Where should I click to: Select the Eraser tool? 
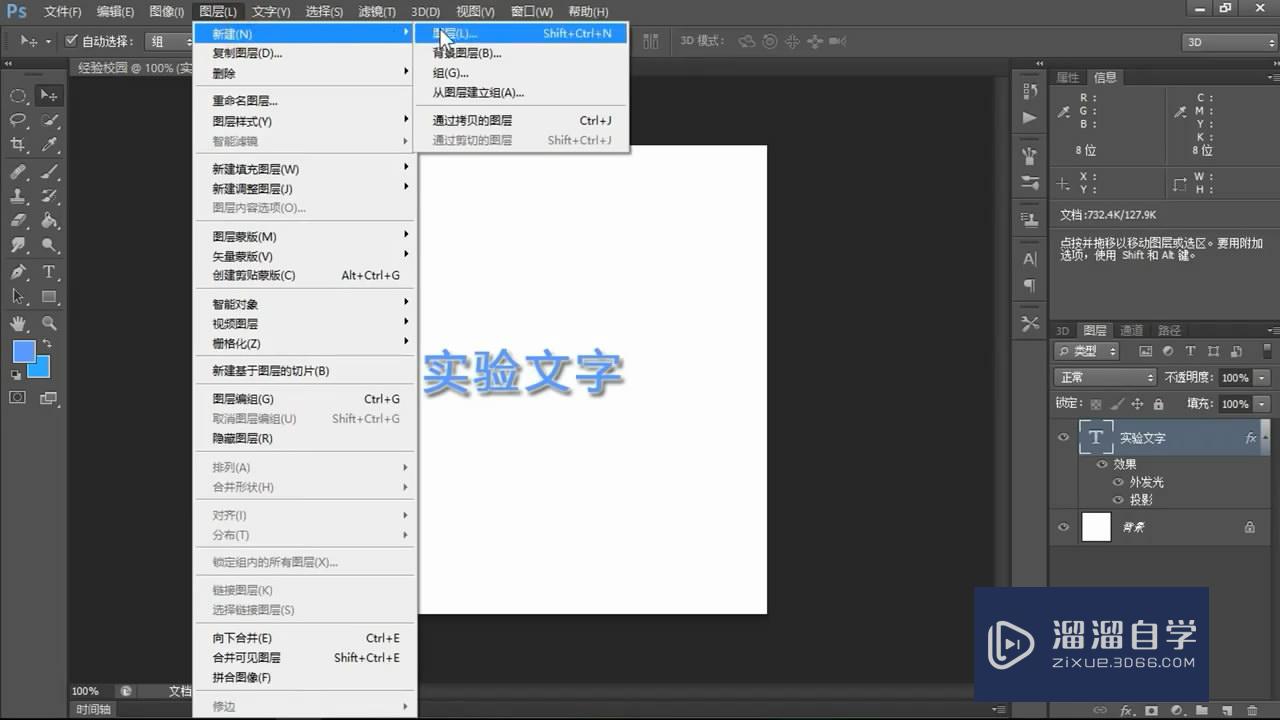pyautogui.click(x=18, y=221)
